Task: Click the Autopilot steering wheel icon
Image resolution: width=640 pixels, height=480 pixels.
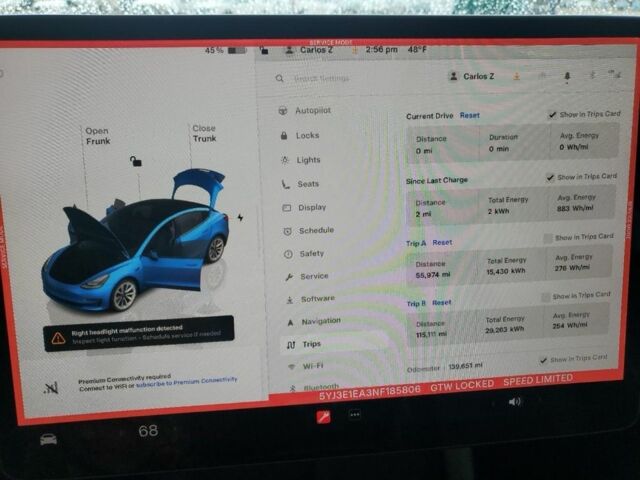Action: tap(282, 111)
